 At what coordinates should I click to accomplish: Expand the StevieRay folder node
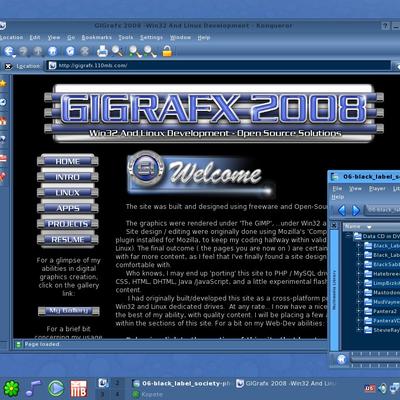pyautogui.click(x=359, y=330)
